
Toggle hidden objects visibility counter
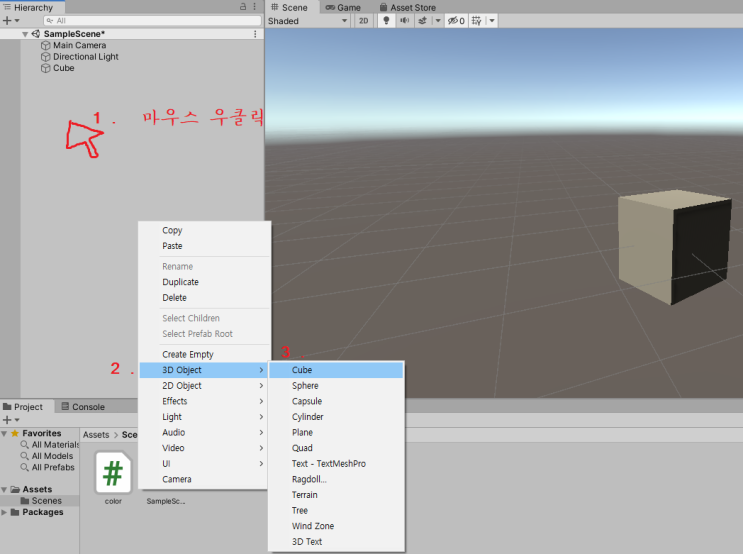[456, 21]
